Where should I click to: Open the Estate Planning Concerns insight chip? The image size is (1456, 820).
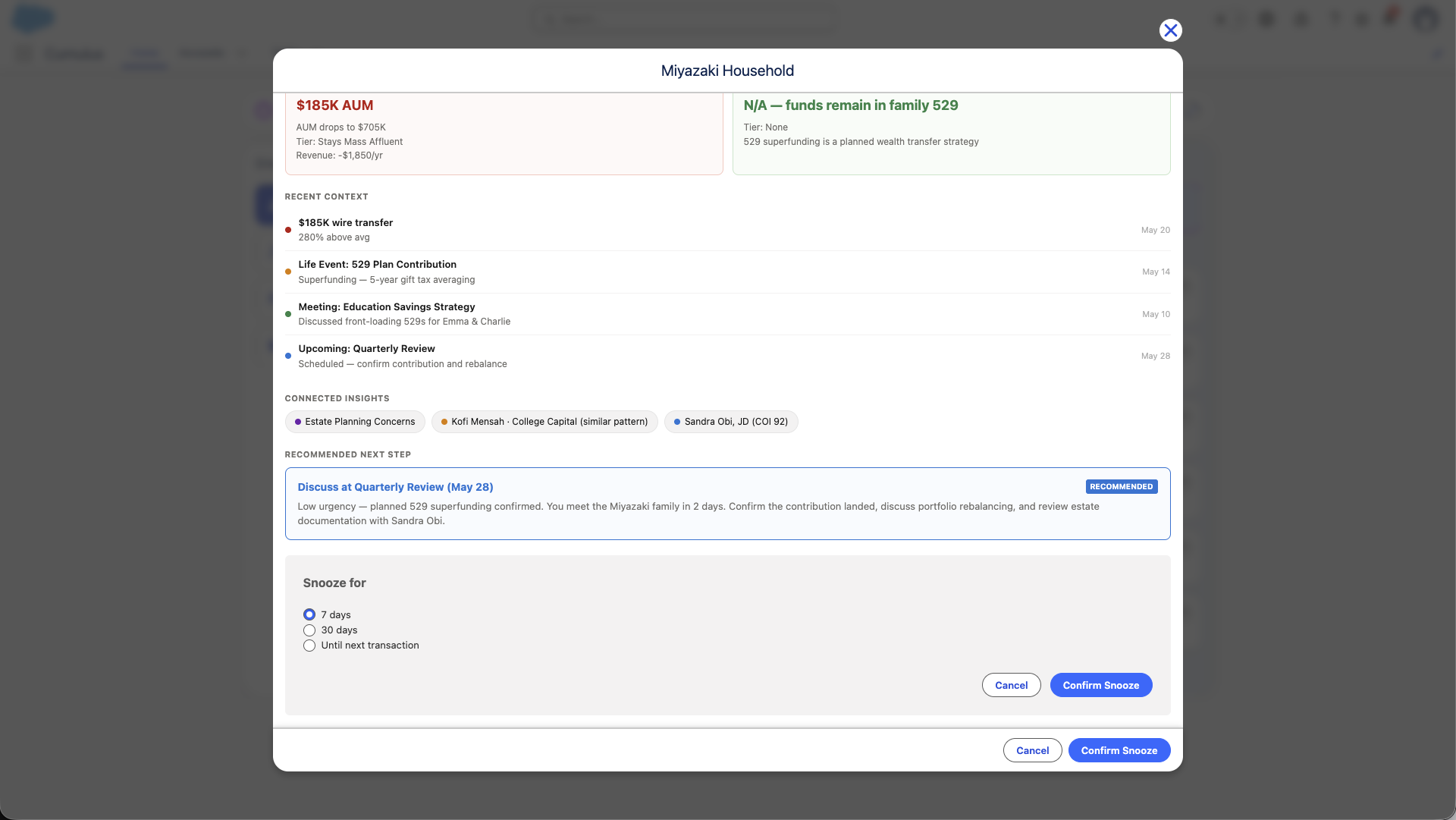(x=355, y=422)
